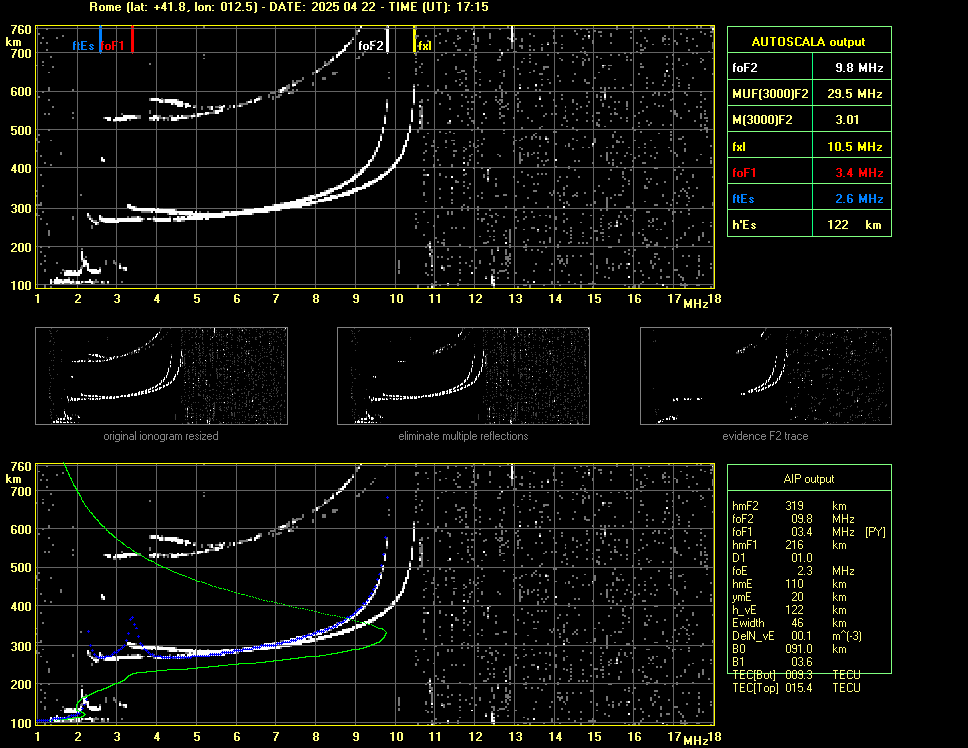This screenshot has width=968, height=748.
Task: Click the h_vE 122 km row
Action: pyautogui.click(x=789, y=610)
